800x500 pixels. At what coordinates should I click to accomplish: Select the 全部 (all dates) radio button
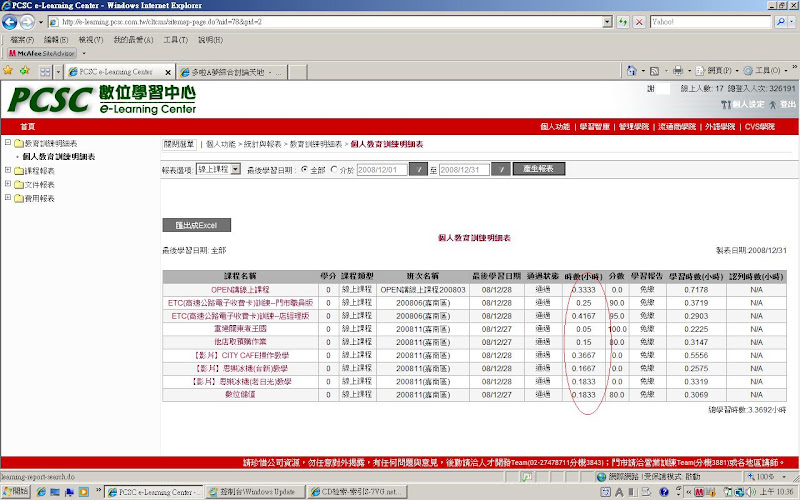coord(305,169)
